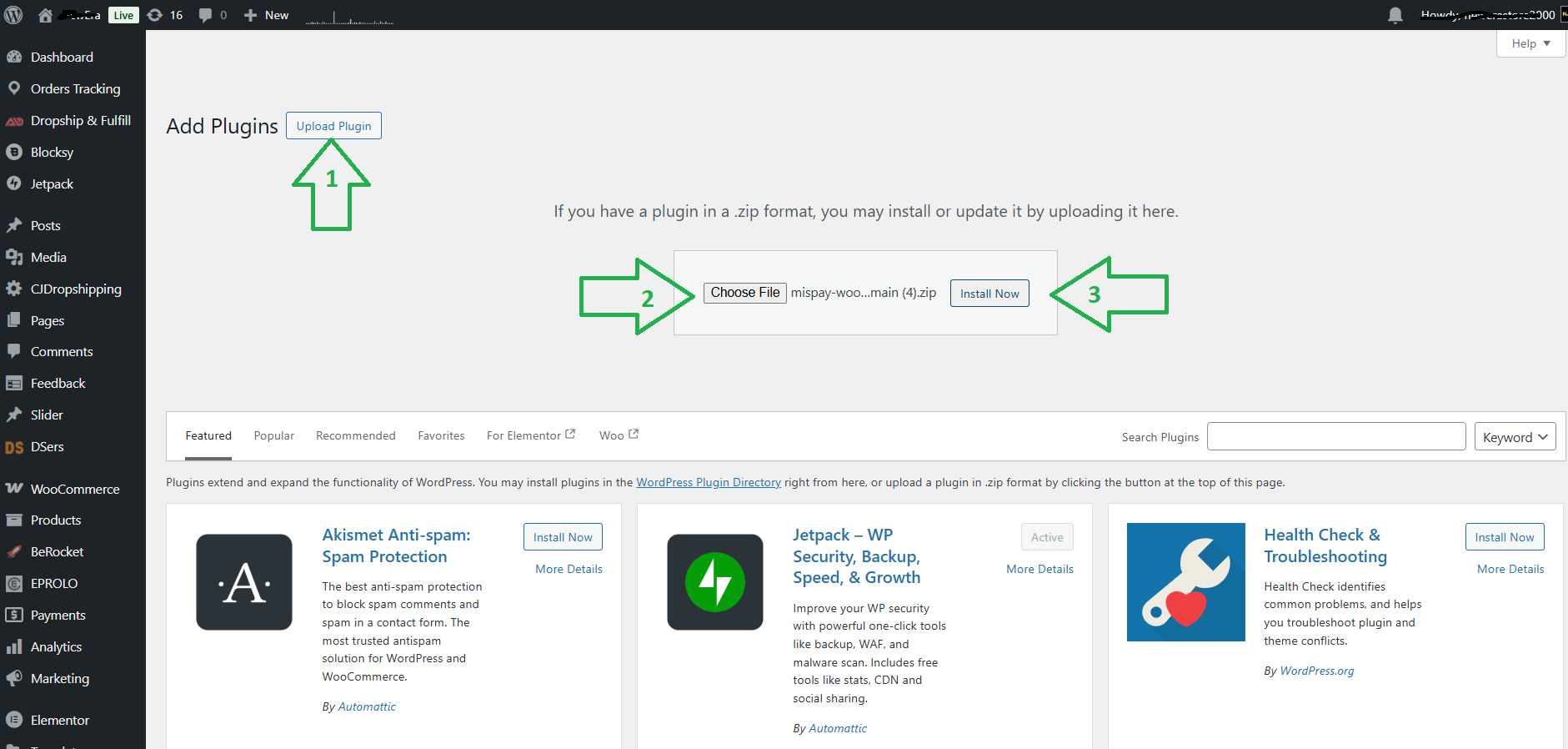The height and width of the screenshot is (749, 1568).
Task: Open Health Check & Troubleshooting title link
Action: coord(1325,545)
